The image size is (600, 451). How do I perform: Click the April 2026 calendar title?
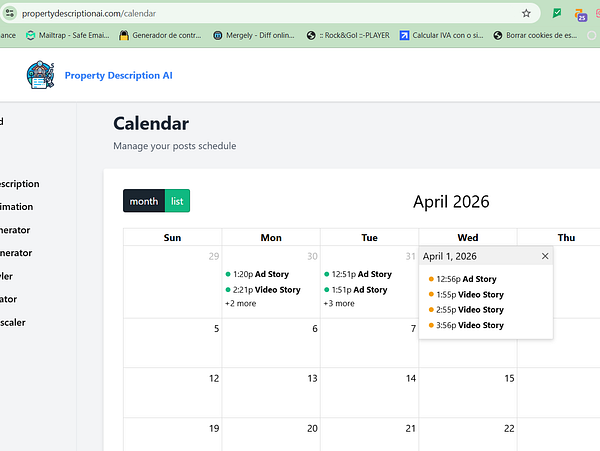(x=451, y=202)
